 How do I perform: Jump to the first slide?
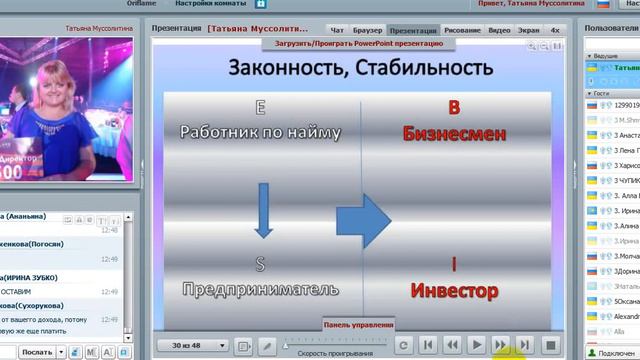pos(428,345)
